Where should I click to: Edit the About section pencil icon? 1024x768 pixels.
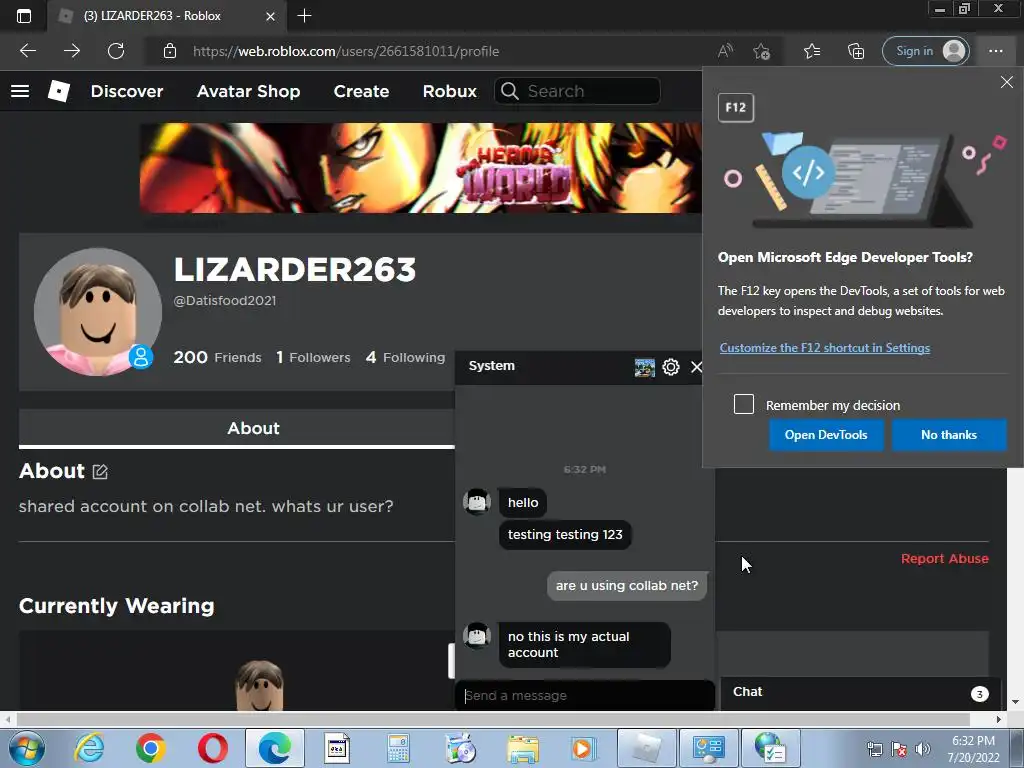click(x=100, y=472)
